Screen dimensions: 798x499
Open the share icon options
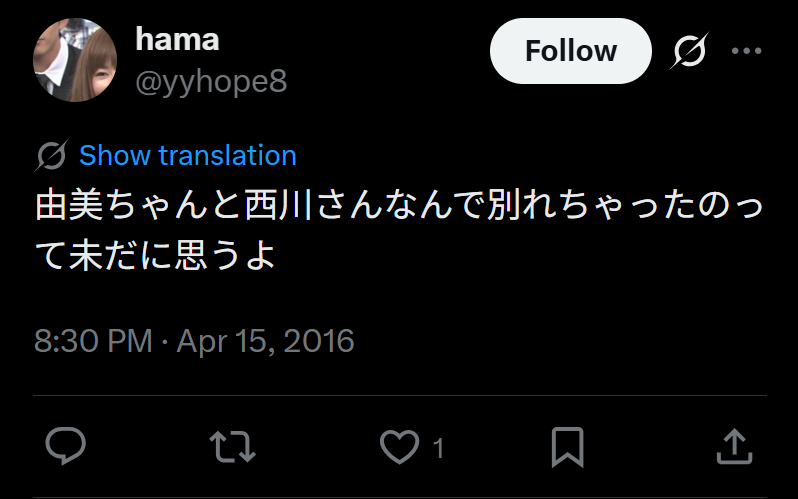[x=734, y=446]
